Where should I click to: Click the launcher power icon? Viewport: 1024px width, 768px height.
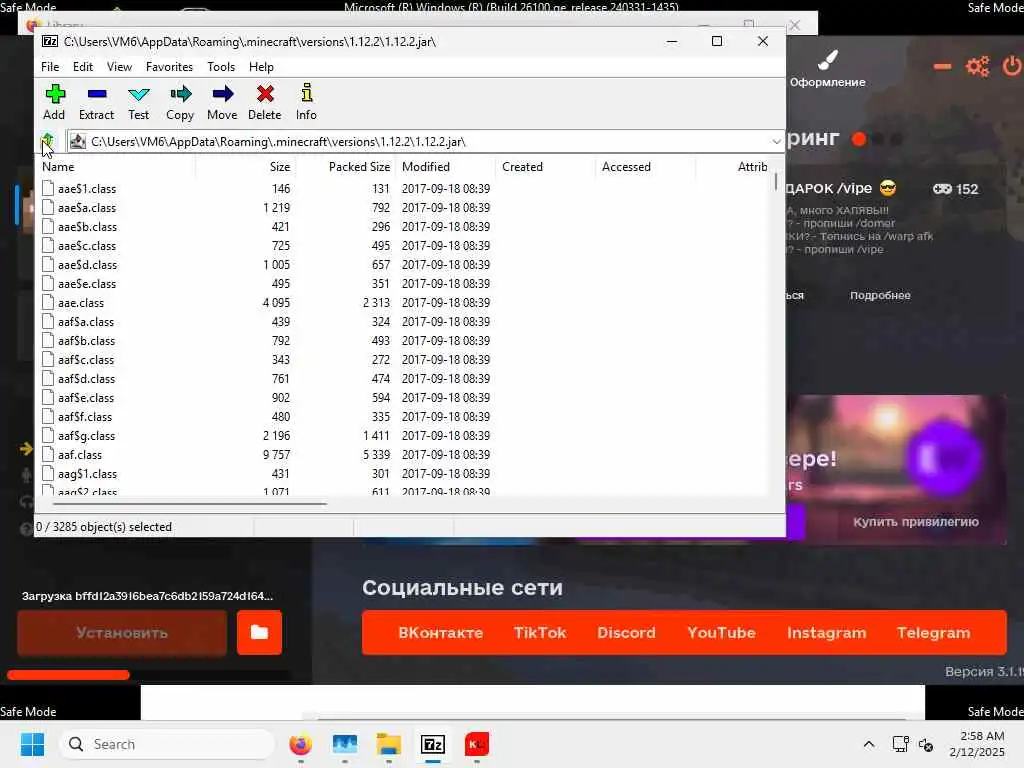[x=1012, y=66]
